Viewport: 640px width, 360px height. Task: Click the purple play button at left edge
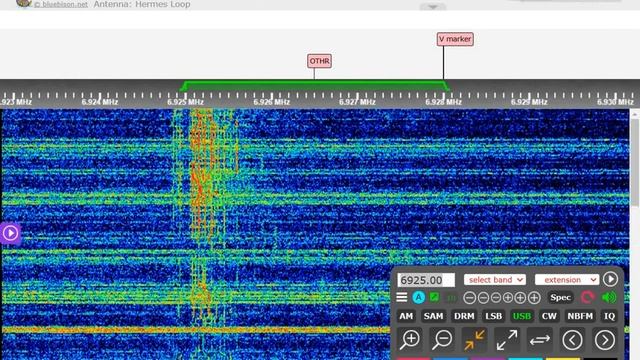(10, 233)
